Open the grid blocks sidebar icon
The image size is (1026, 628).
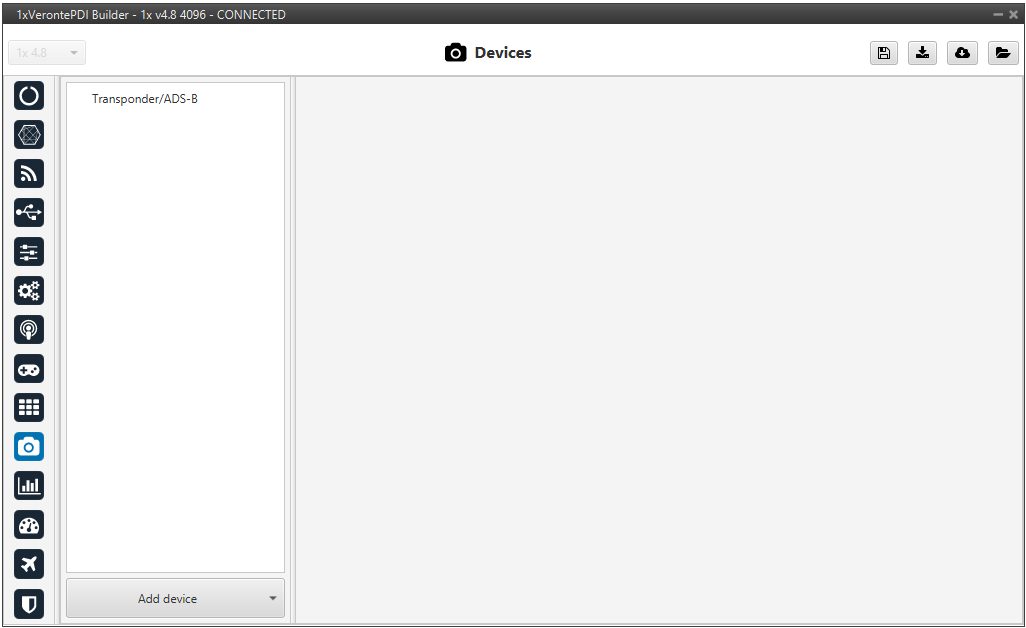coord(29,408)
